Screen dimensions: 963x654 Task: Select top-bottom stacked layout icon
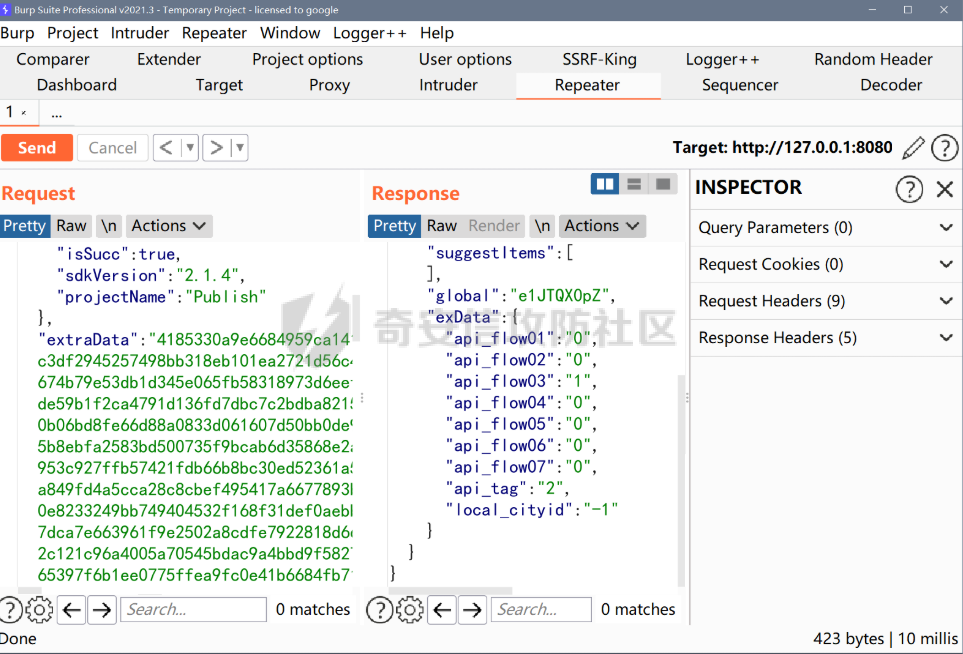point(634,184)
